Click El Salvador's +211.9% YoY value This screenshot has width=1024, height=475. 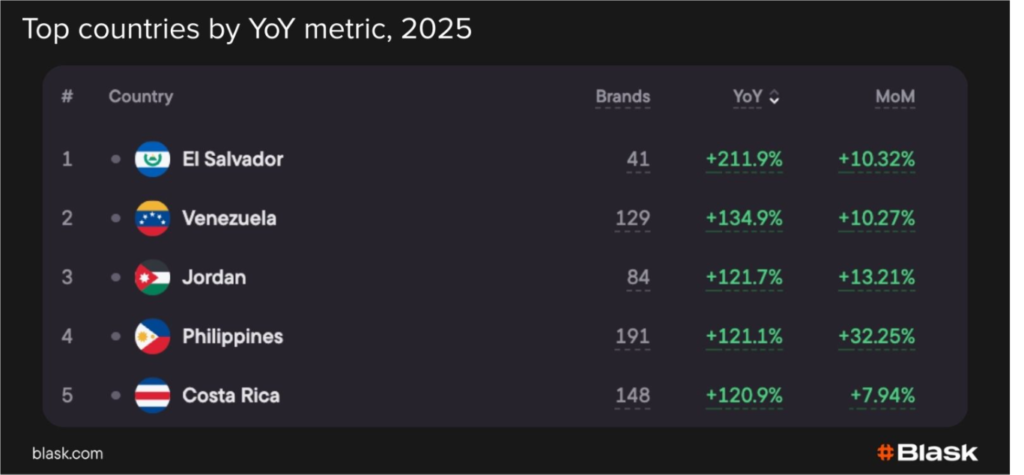click(744, 159)
